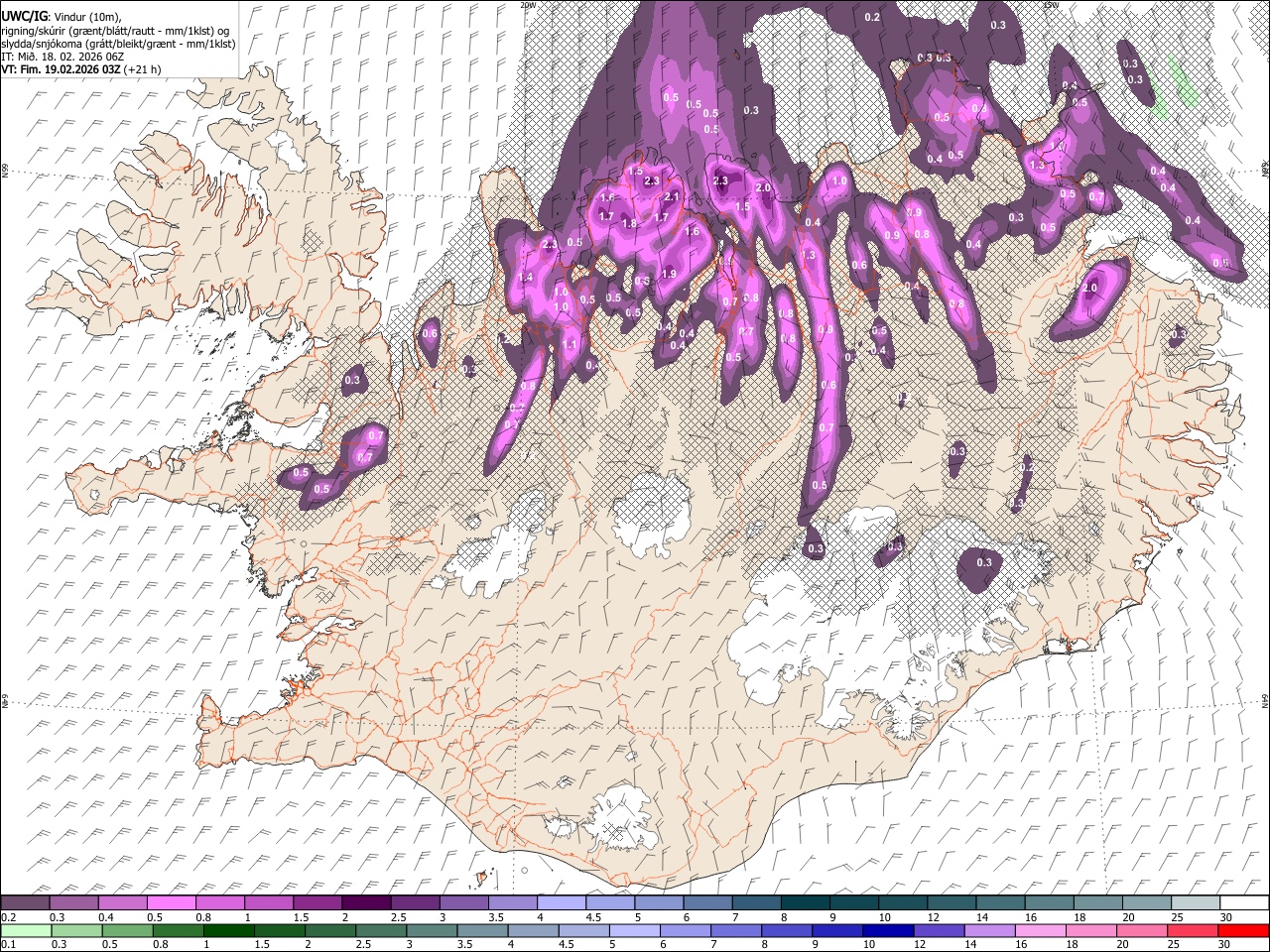Pick the darkest purple swatch above 2 in top legend row
The width and height of the screenshot is (1270, 952).
pyautogui.click(x=366, y=903)
